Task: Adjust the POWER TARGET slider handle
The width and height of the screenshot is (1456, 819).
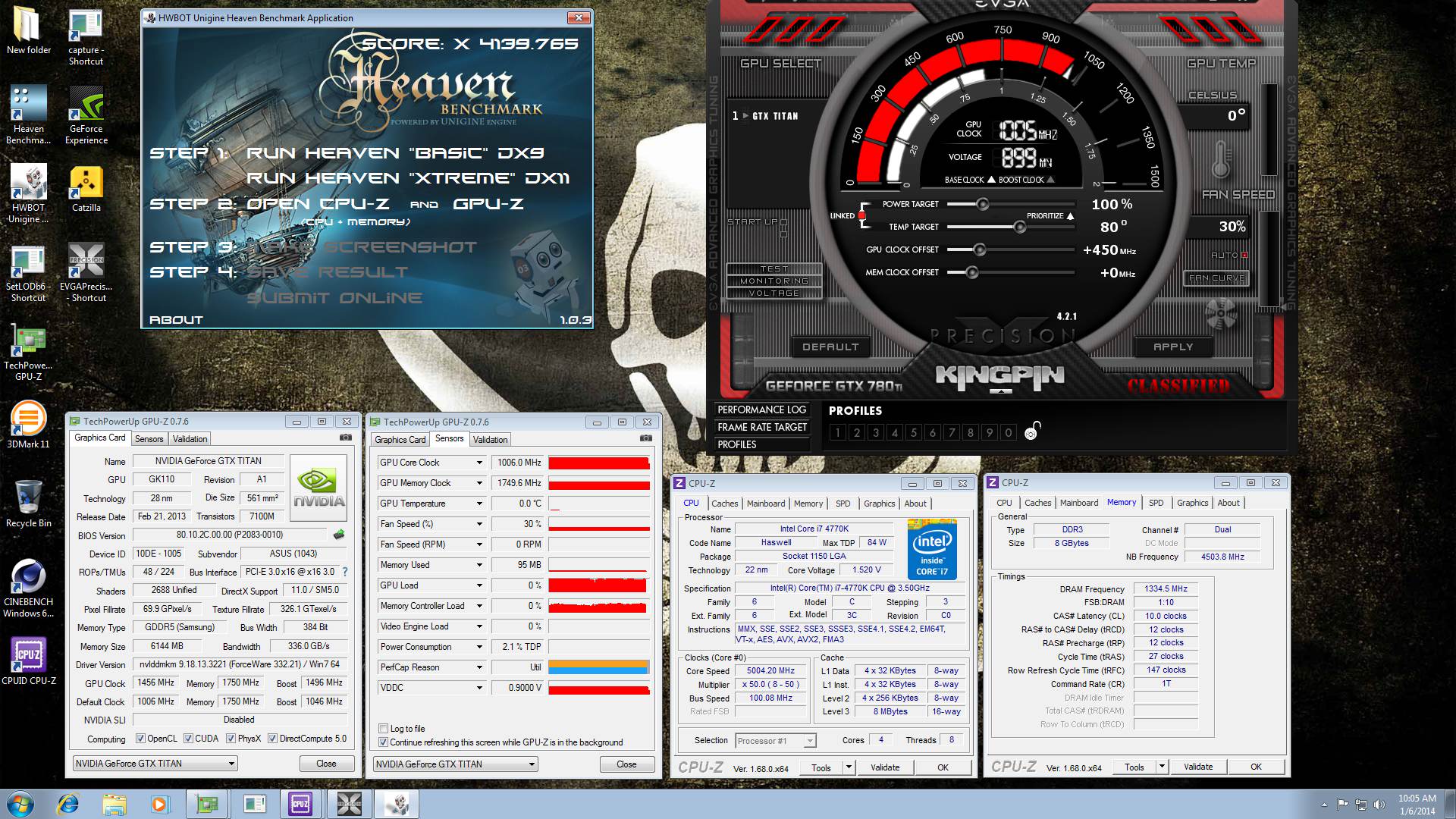Action: tap(982, 204)
